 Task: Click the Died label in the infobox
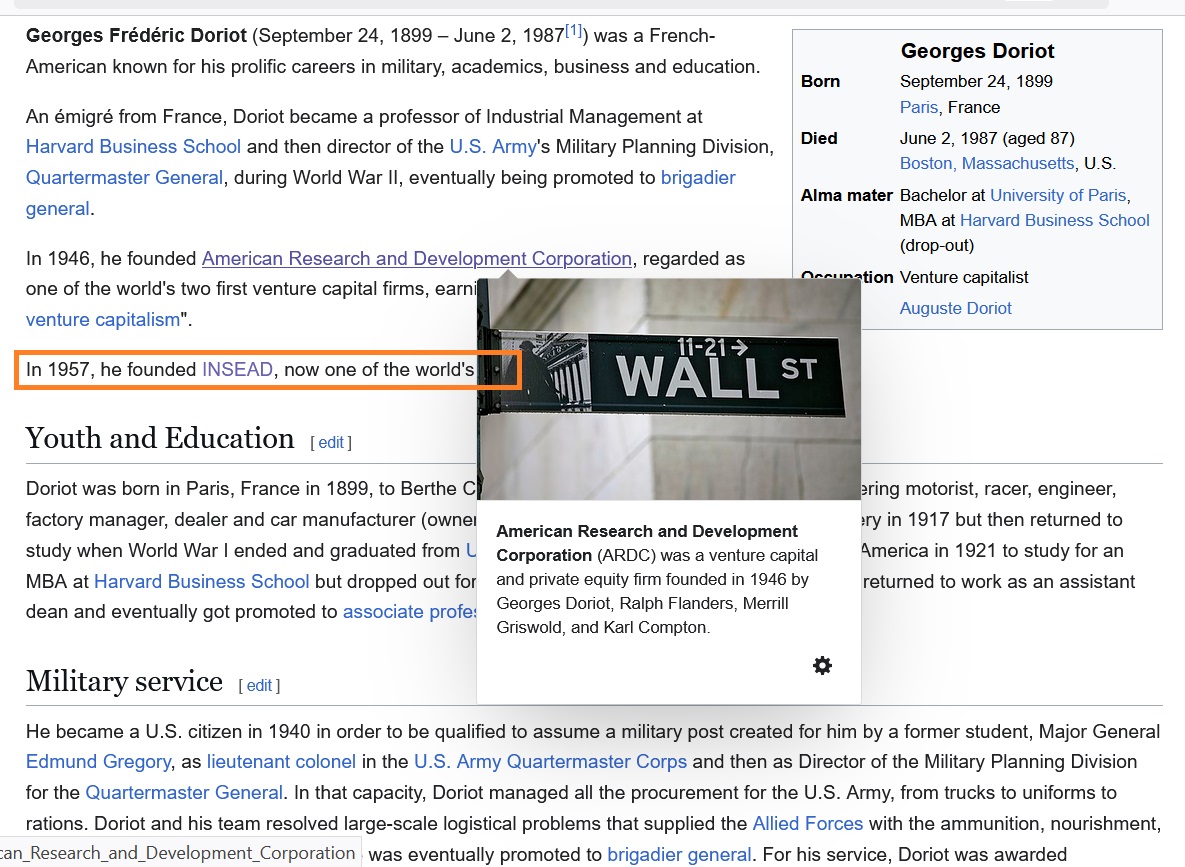click(819, 138)
